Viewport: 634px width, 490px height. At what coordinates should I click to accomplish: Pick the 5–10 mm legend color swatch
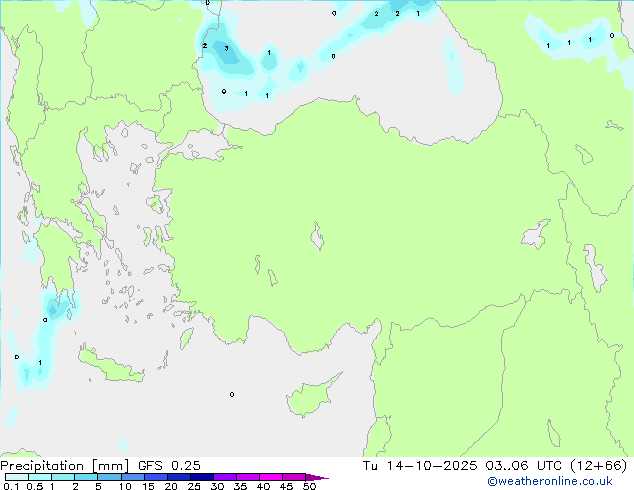(x=109, y=477)
